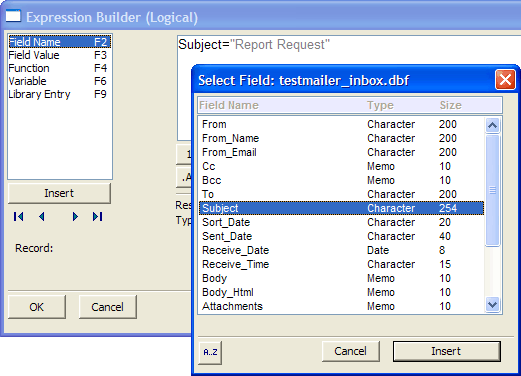Screen dimensions: 521x376
Task: Select the Receive_Time field row
Action: tap(342, 264)
